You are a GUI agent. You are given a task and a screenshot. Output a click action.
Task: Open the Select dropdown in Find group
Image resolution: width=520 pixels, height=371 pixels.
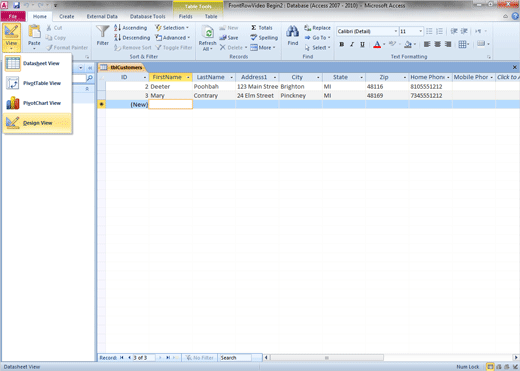[x=317, y=48]
